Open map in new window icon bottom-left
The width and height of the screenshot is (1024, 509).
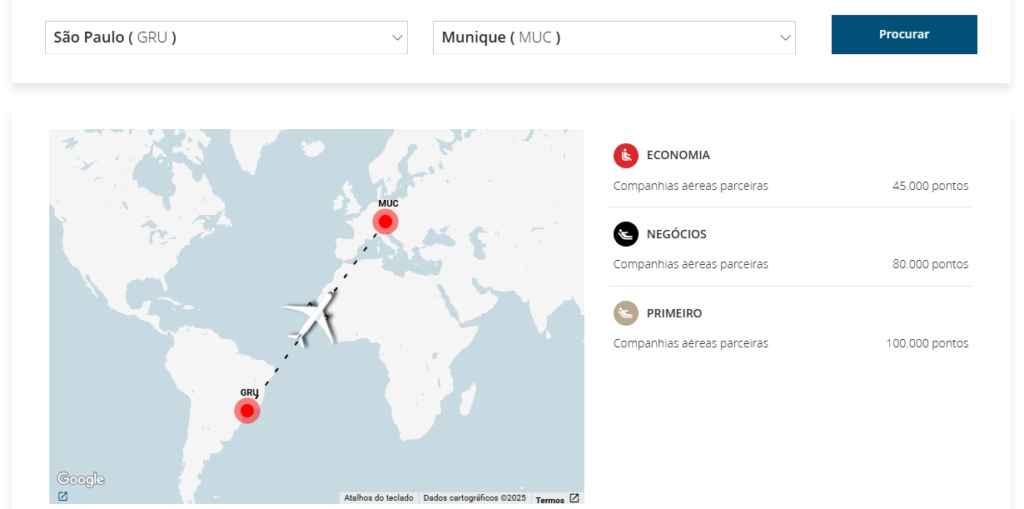point(63,496)
